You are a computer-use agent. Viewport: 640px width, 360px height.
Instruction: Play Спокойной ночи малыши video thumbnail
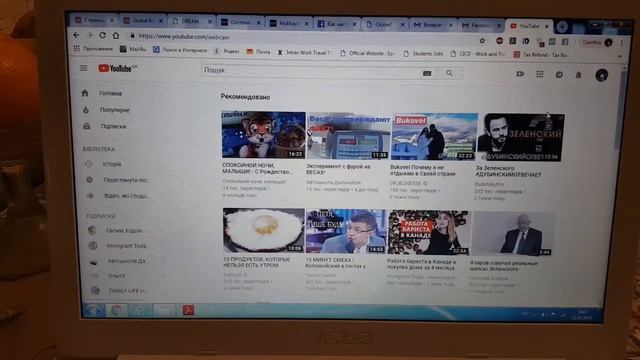tap(264, 135)
